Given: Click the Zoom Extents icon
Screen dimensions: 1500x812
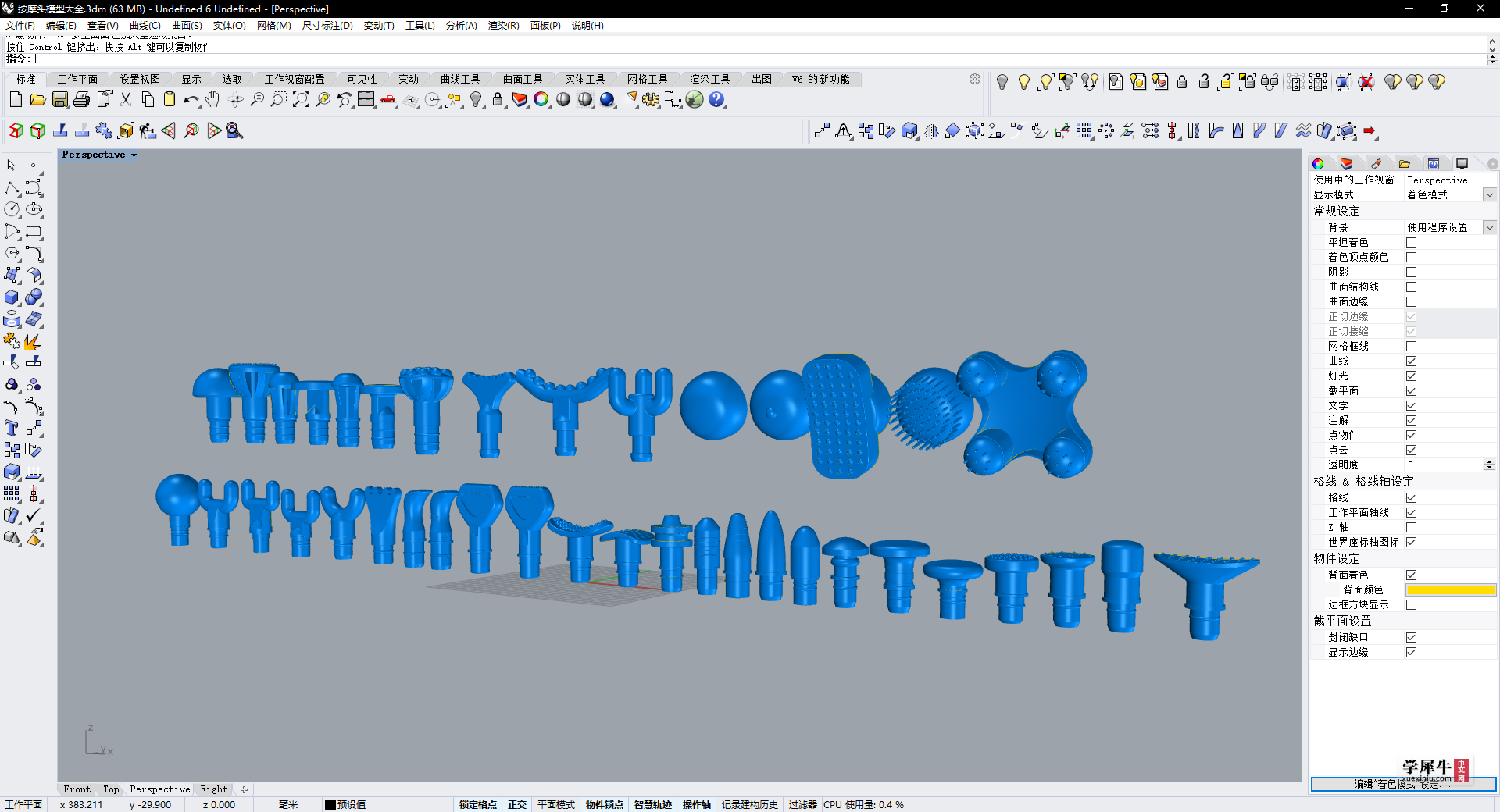Looking at the screenshot, I should click(x=301, y=100).
